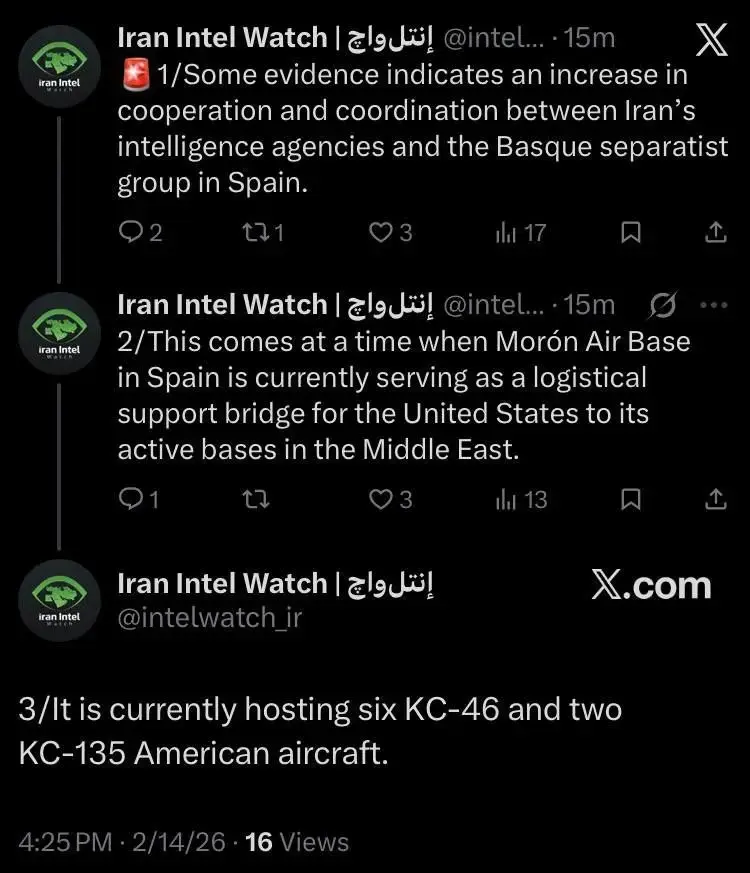
Task: Bookmark the second tweet
Action: click(630, 499)
